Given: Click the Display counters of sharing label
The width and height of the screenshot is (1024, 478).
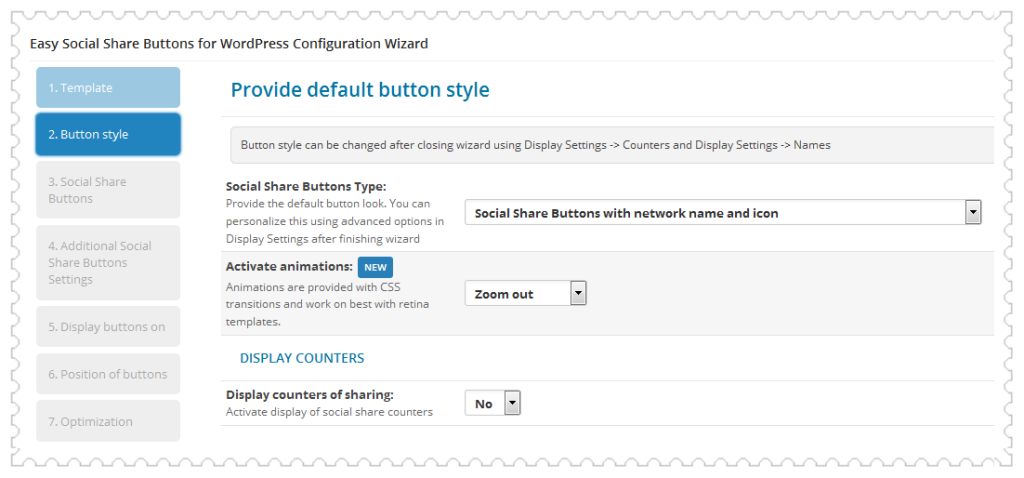Looking at the screenshot, I should pos(310,394).
